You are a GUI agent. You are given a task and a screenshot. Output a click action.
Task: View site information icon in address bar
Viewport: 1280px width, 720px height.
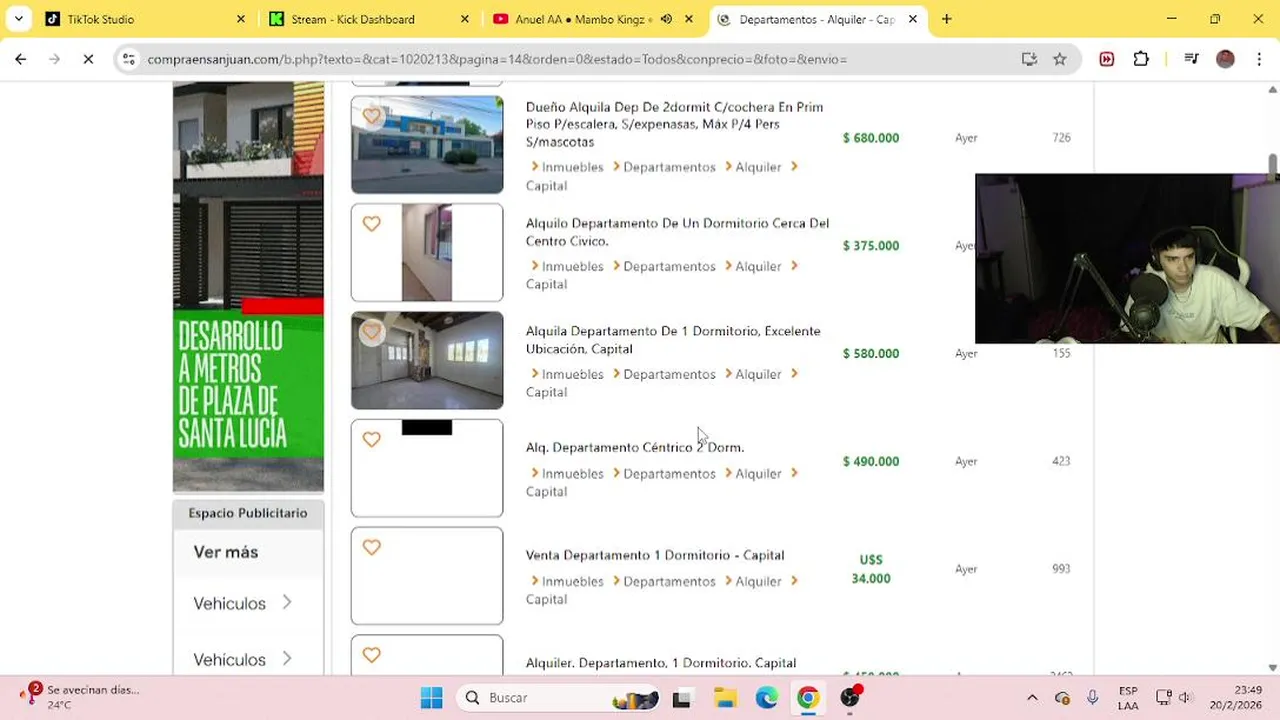[x=128, y=59]
